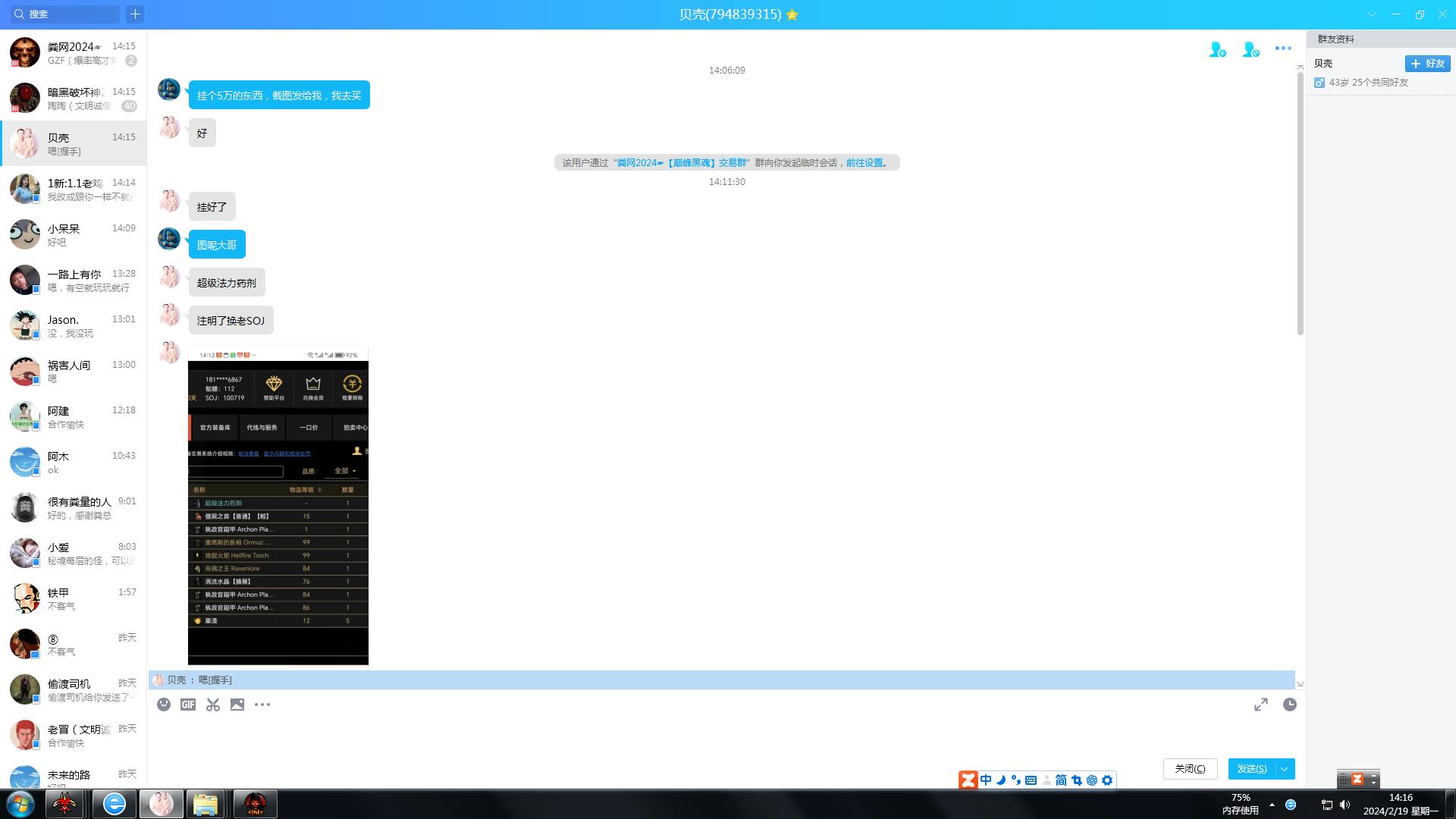Screen dimensions: 1456x819
Task: Click the block user icon at top right
Action: (x=1250, y=49)
